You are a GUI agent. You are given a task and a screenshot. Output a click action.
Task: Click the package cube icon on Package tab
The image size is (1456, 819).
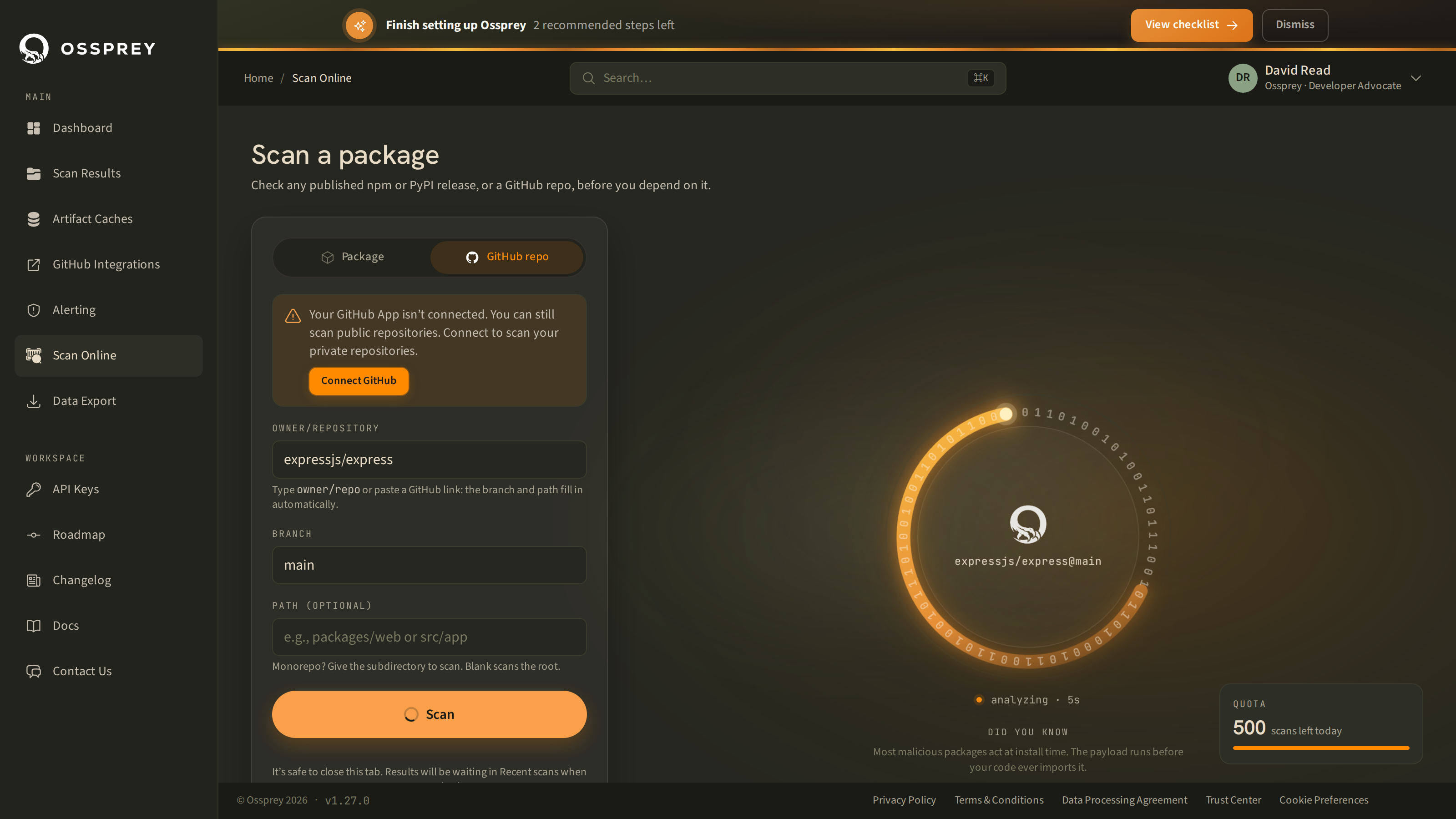point(327,257)
